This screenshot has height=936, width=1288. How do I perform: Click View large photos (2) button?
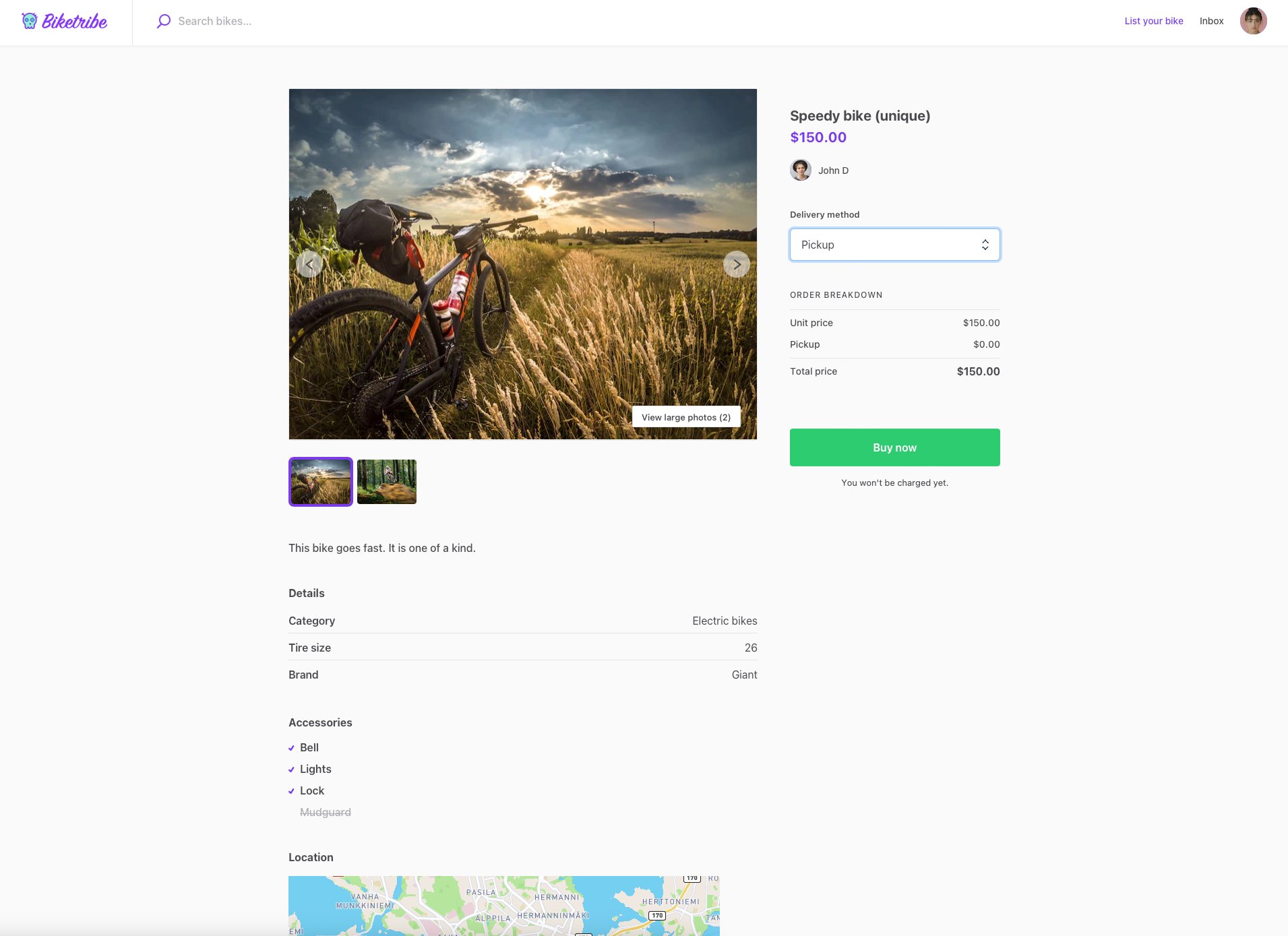click(685, 417)
